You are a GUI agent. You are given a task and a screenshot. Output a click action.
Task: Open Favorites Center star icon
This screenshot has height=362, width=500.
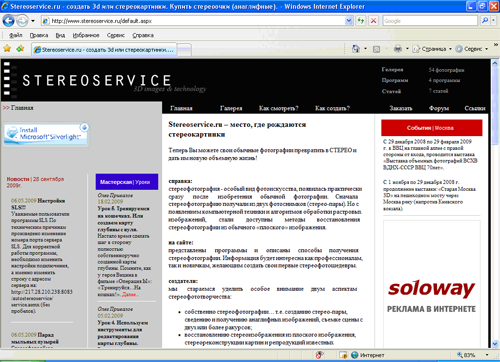tap(7, 49)
